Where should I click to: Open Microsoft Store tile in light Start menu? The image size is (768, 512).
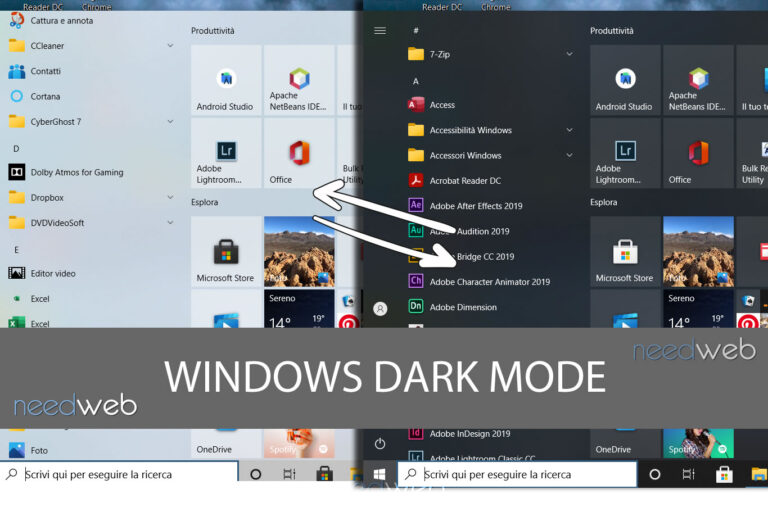(226, 251)
